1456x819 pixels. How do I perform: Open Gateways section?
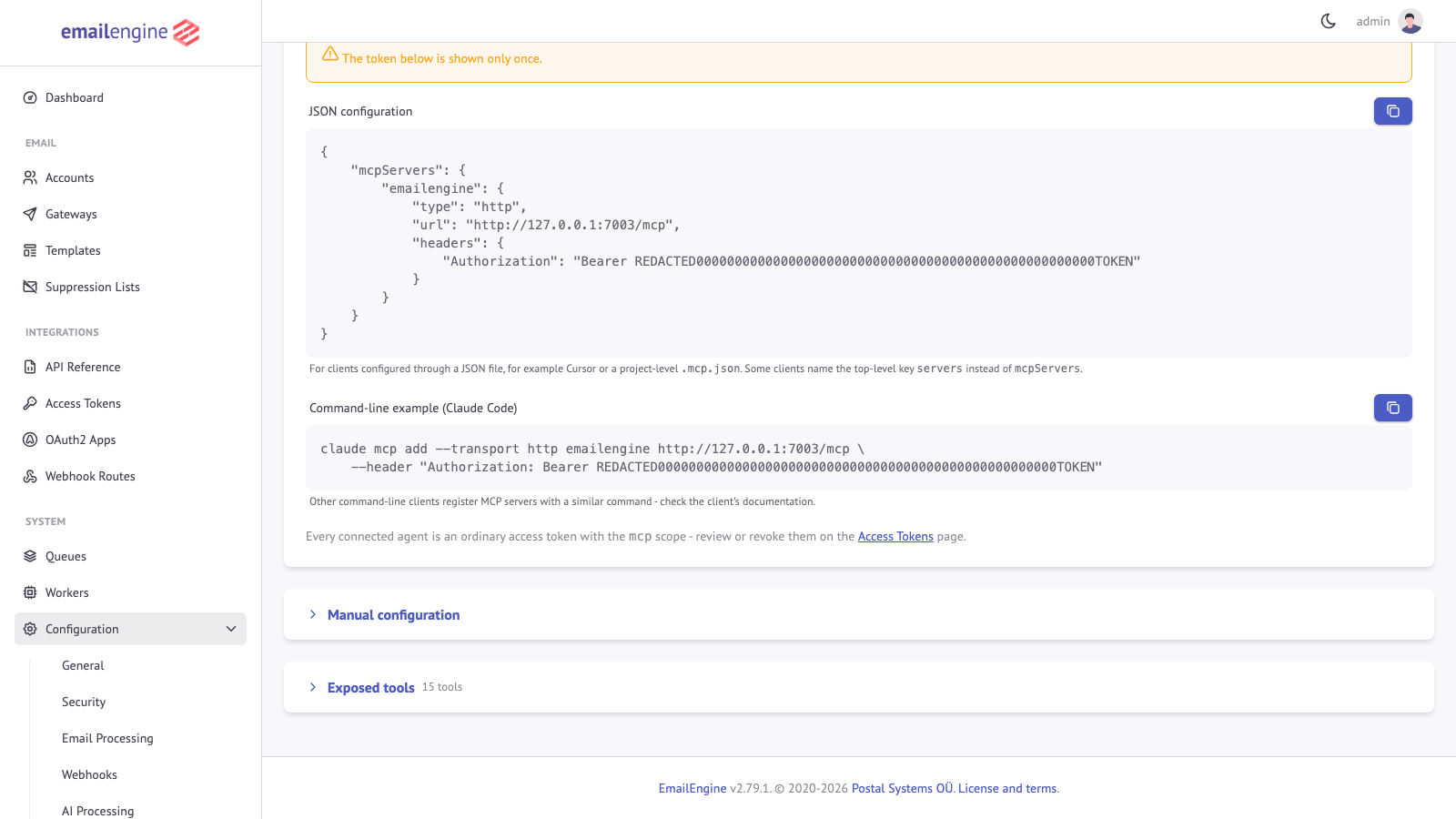130,214
